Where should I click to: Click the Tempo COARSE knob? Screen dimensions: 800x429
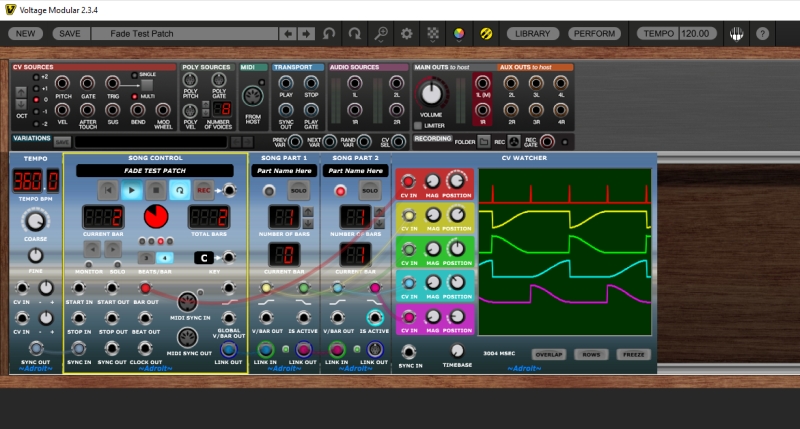point(35,221)
